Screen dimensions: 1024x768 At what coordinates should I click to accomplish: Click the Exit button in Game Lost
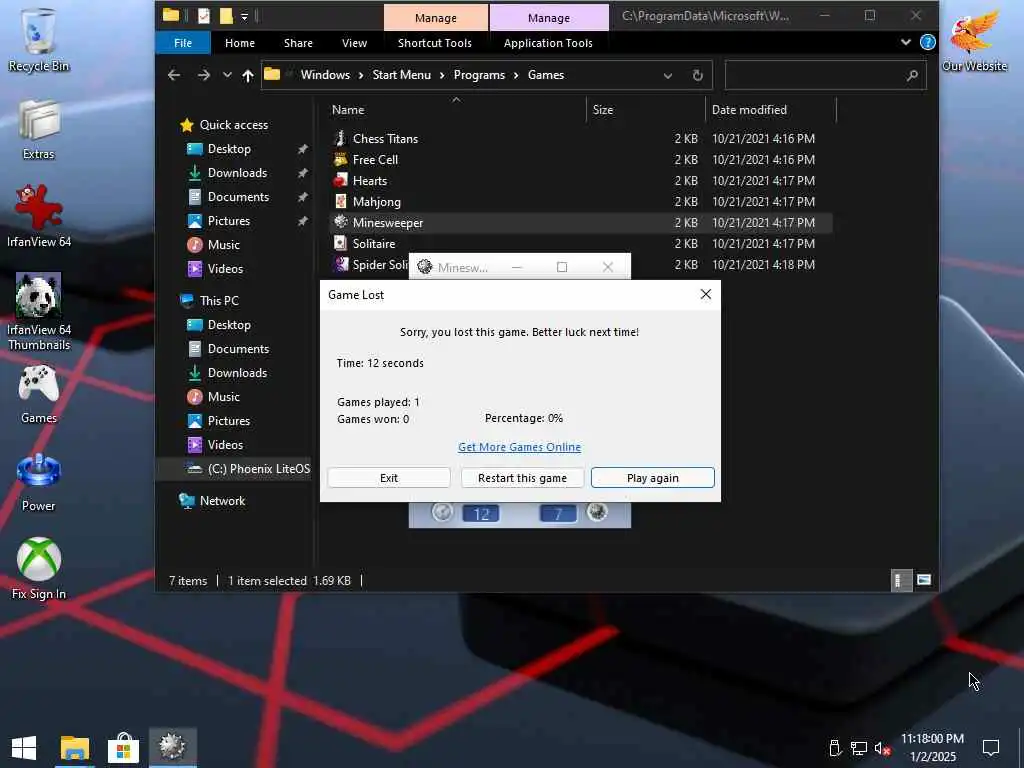[x=389, y=477]
